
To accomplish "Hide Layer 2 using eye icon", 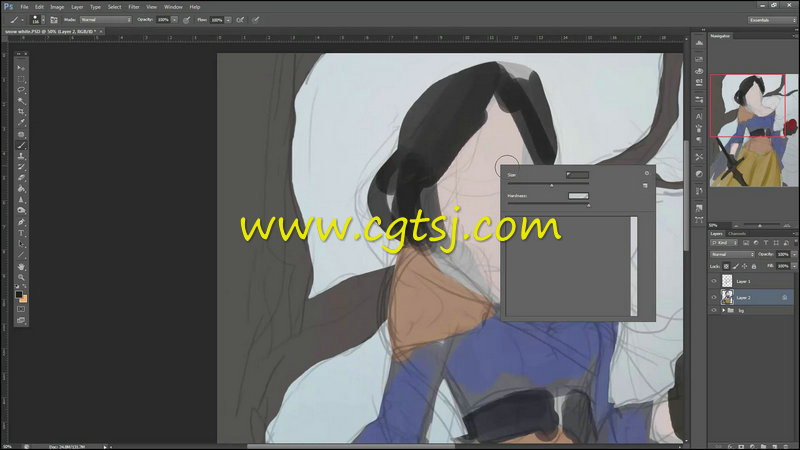I will (714, 297).
